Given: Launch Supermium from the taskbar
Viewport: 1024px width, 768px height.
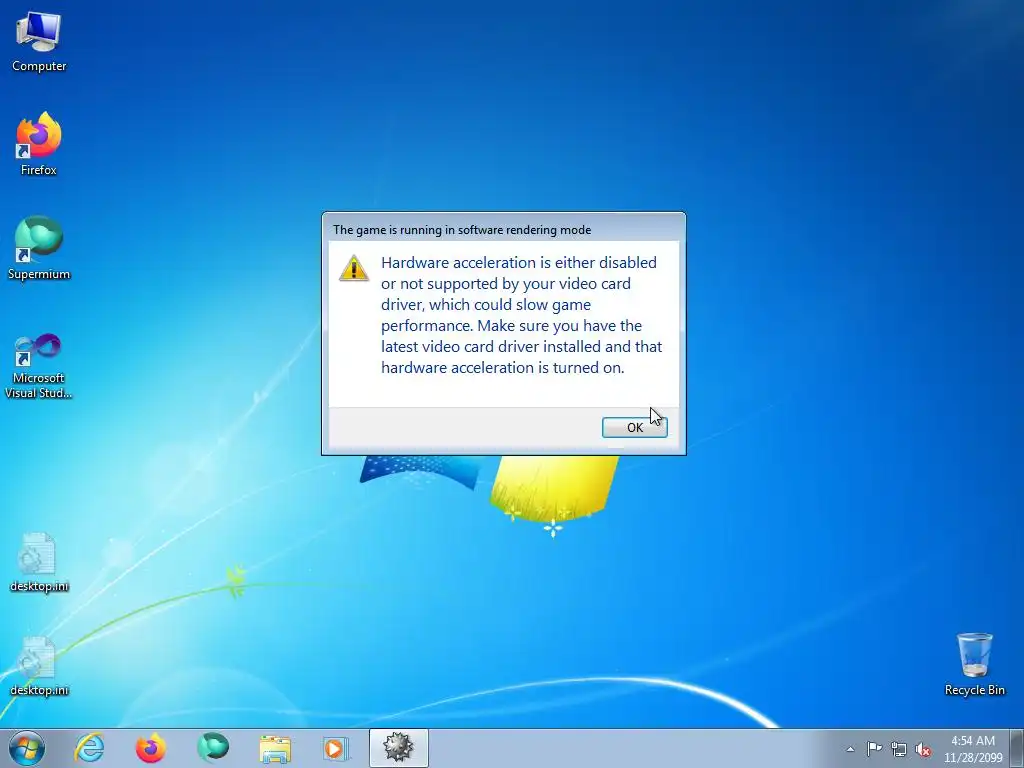Looking at the screenshot, I should [212, 748].
